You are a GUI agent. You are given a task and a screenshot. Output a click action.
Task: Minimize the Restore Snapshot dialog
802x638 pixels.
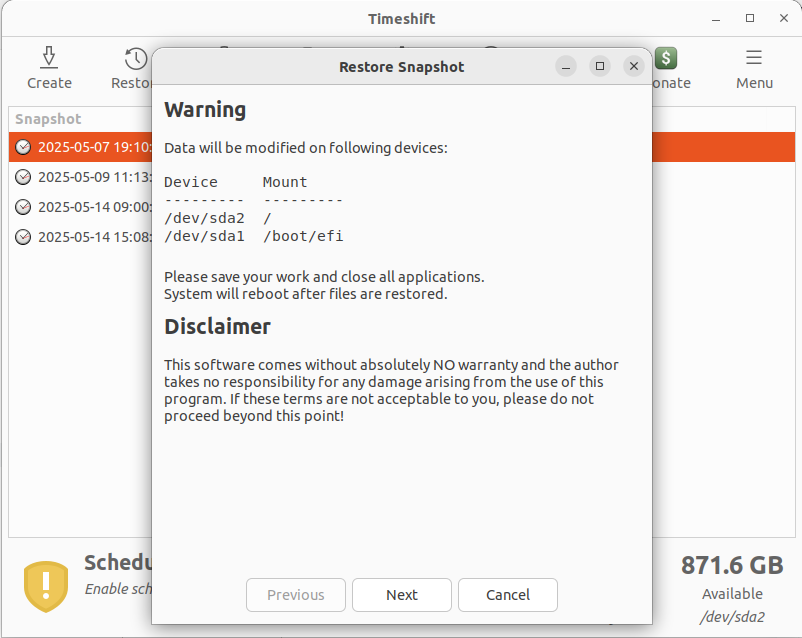pyautogui.click(x=566, y=66)
